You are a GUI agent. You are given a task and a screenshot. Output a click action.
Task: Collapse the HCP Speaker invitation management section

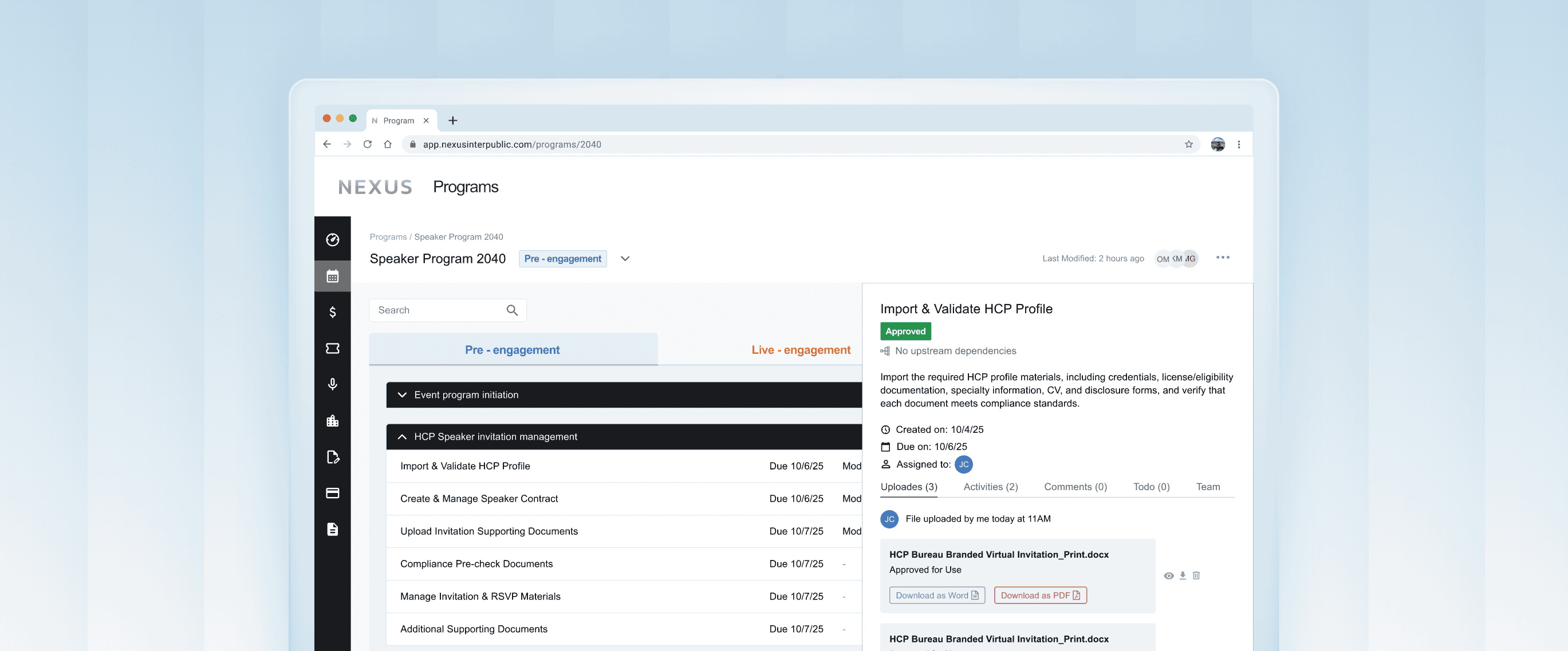tap(403, 437)
